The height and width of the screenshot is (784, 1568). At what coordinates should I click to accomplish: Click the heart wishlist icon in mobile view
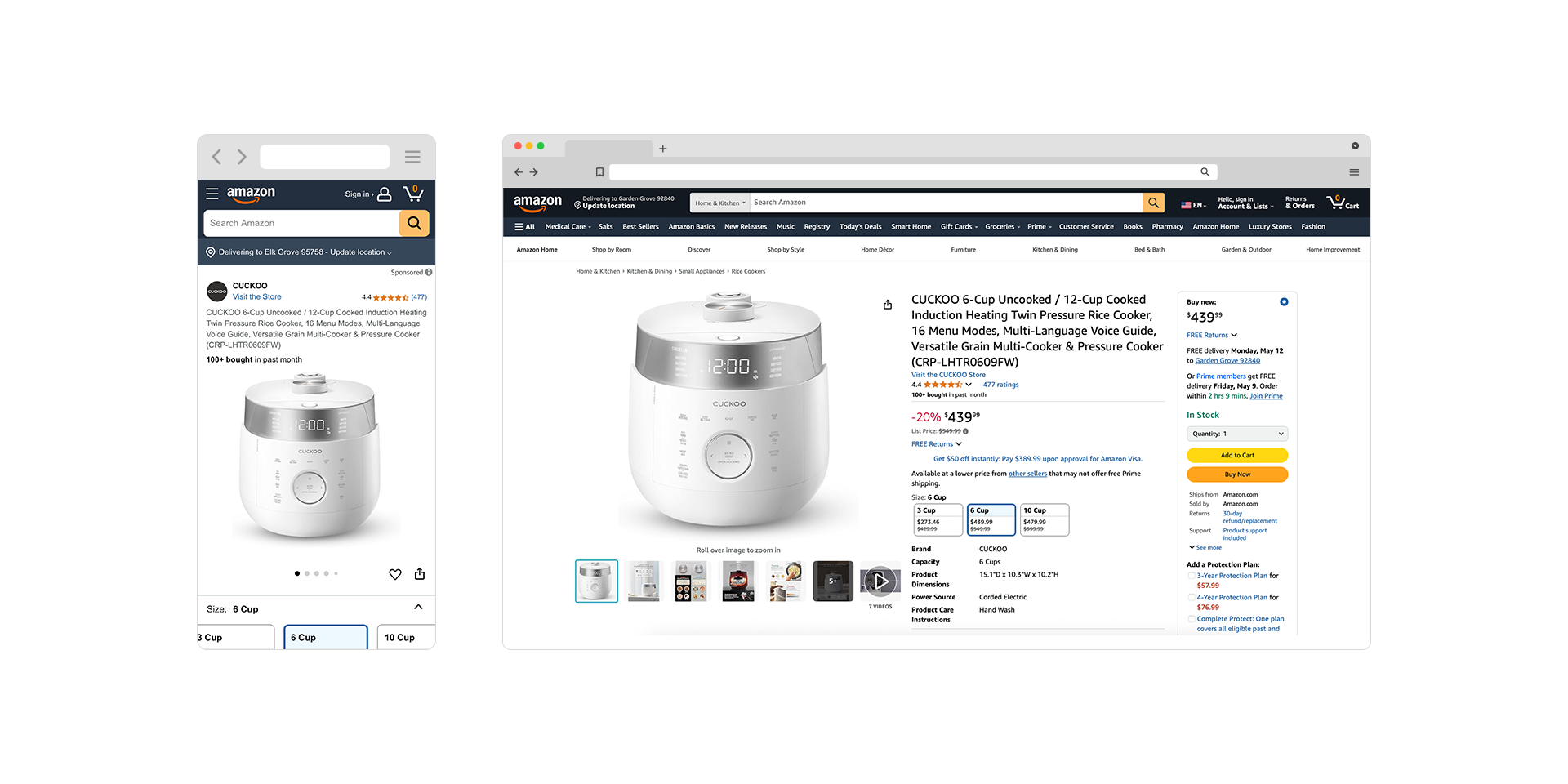pos(395,574)
